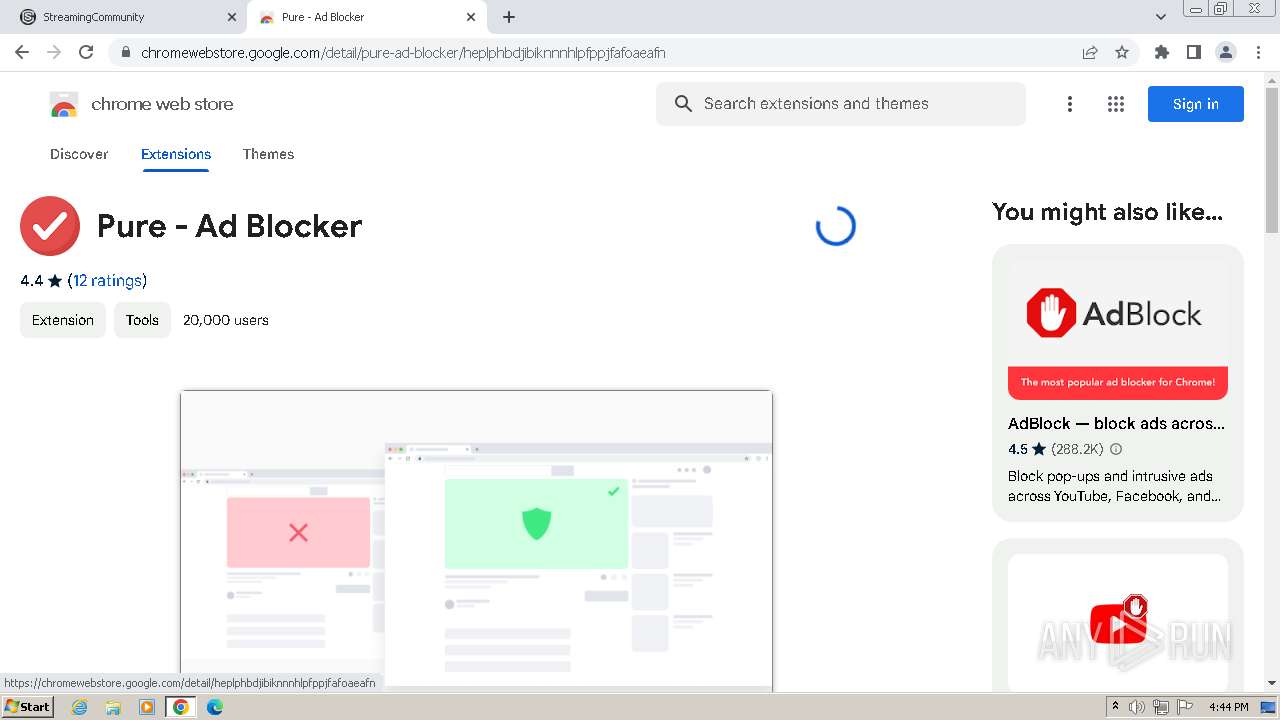Viewport: 1280px width, 720px height.
Task: Open the Windows Start menu
Action: [x=28, y=706]
